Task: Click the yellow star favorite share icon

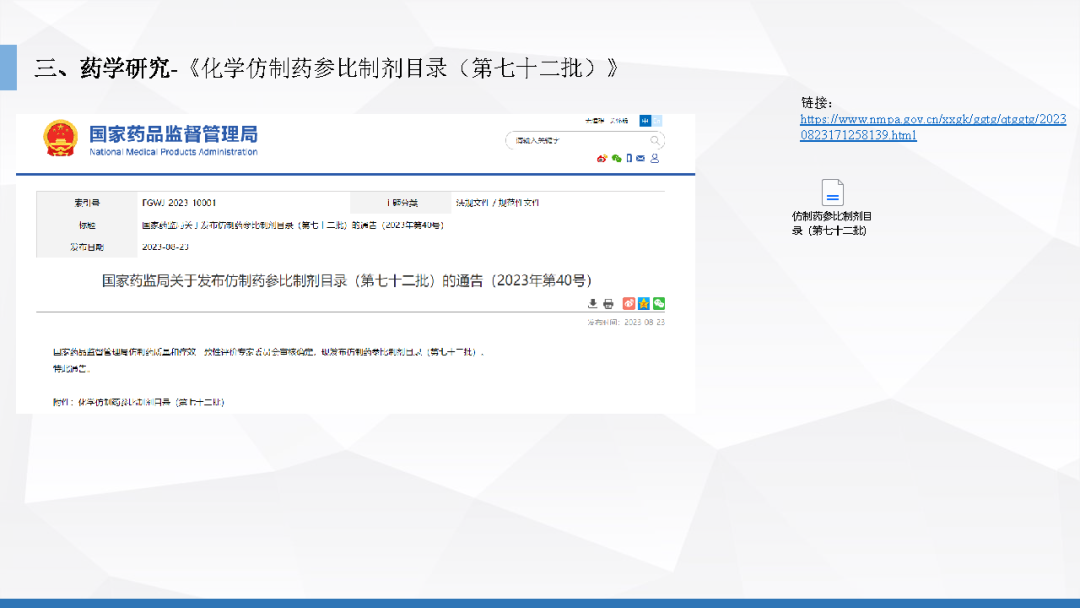Action: click(644, 303)
